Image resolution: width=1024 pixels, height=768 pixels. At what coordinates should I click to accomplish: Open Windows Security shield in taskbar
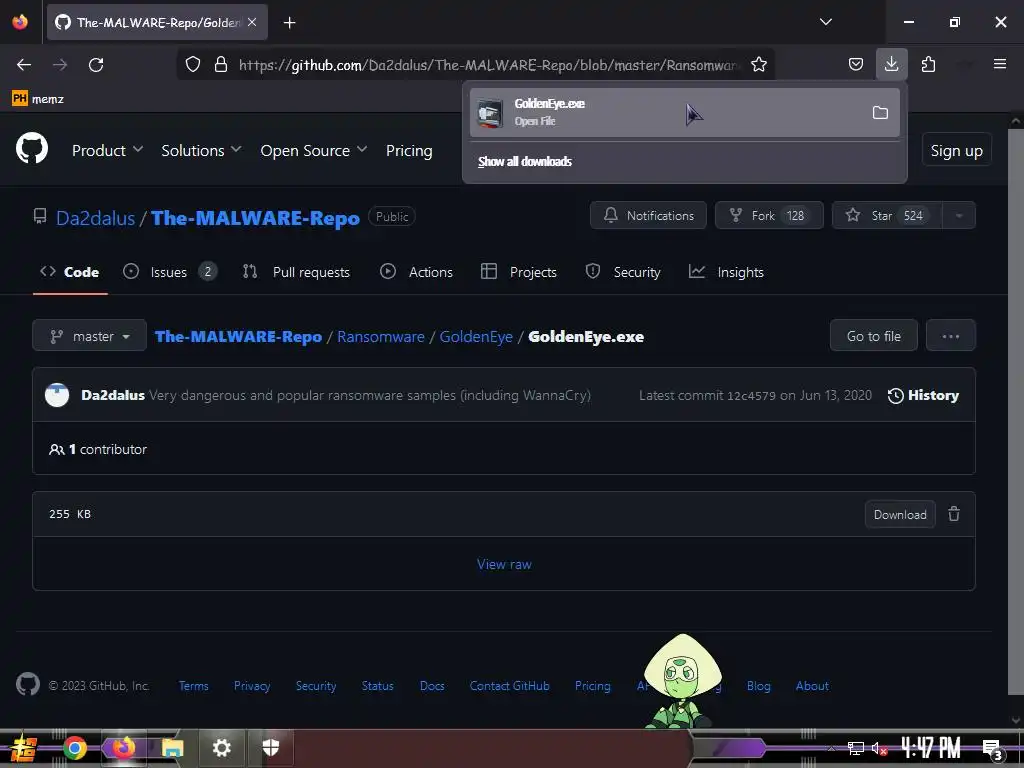tap(270, 748)
